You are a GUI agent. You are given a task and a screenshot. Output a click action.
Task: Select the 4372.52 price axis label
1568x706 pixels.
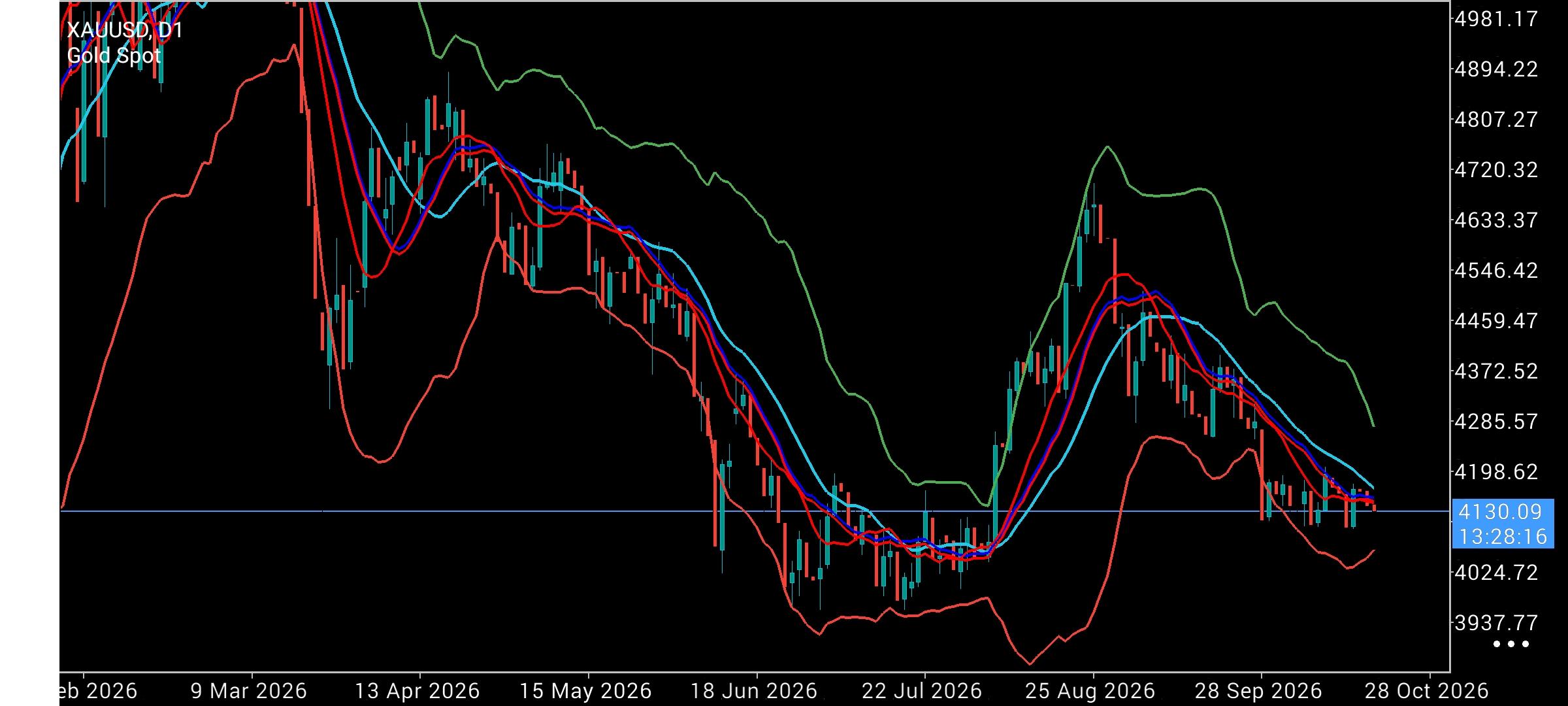point(1496,371)
